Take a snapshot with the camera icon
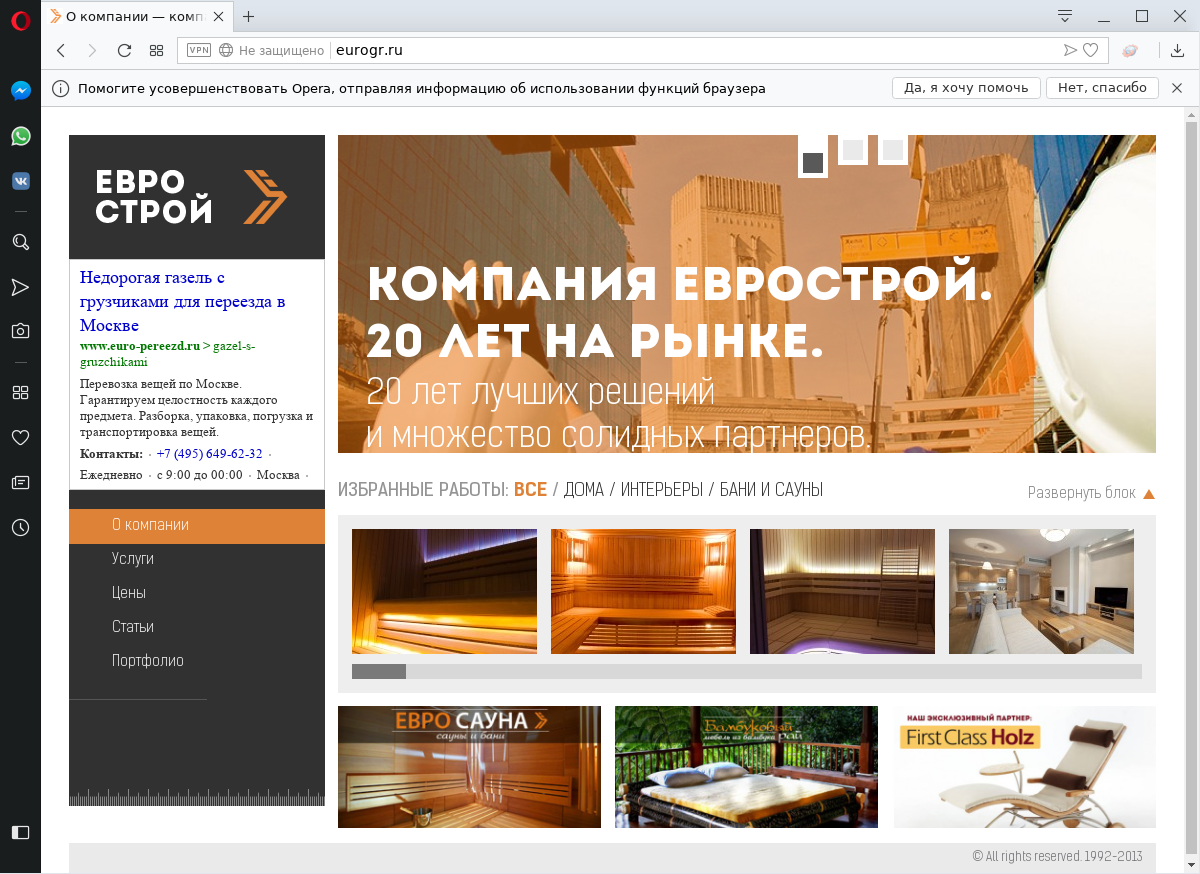 pyautogui.click(x=20, y=331)
